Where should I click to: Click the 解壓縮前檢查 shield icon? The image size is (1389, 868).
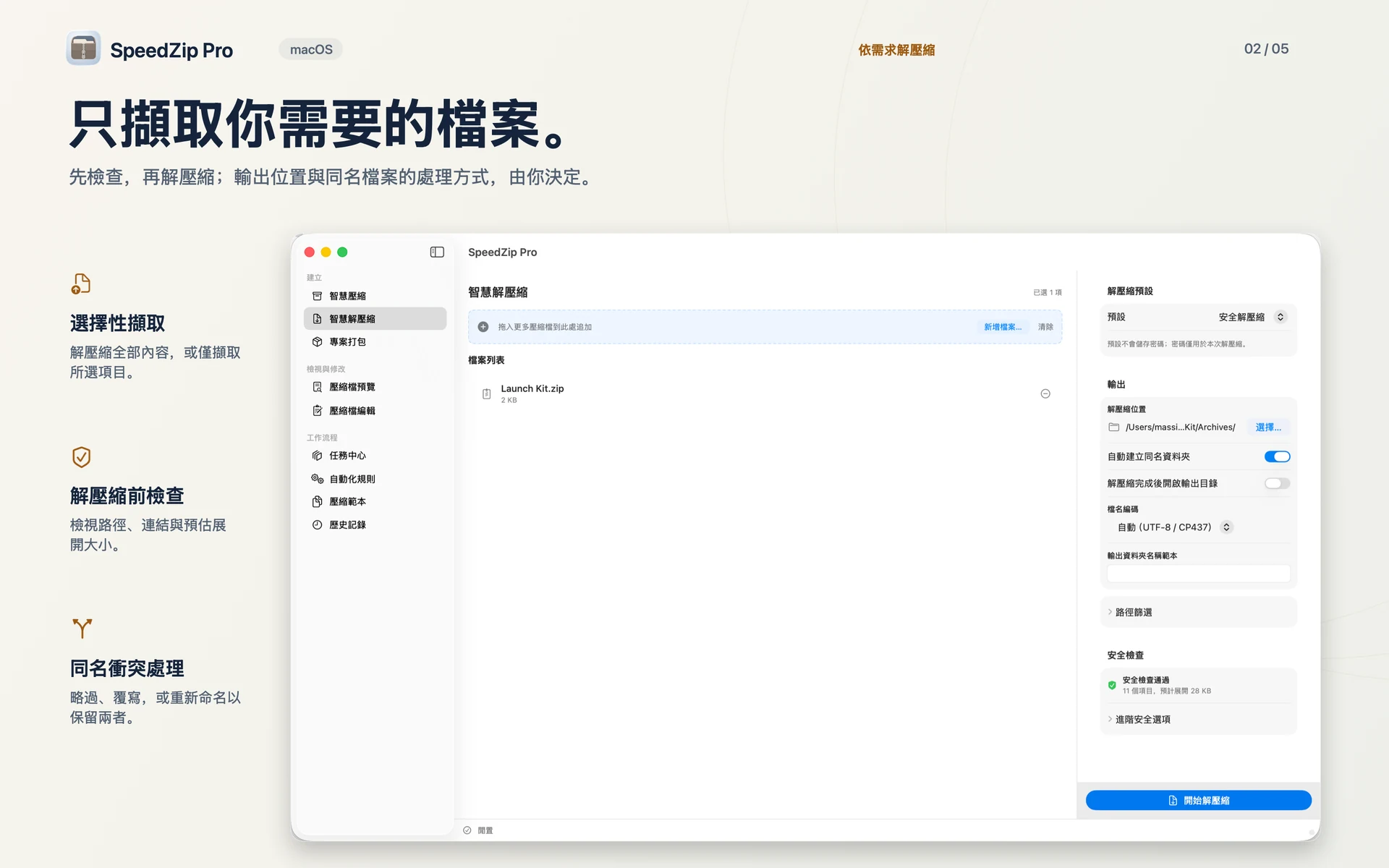pyautogui.click(x=81, y=457)
